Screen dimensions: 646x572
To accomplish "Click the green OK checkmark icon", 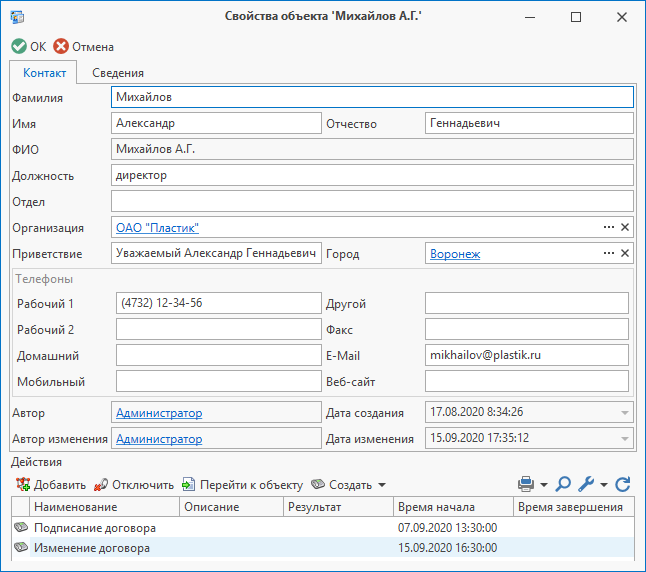I will coord(19,47).
